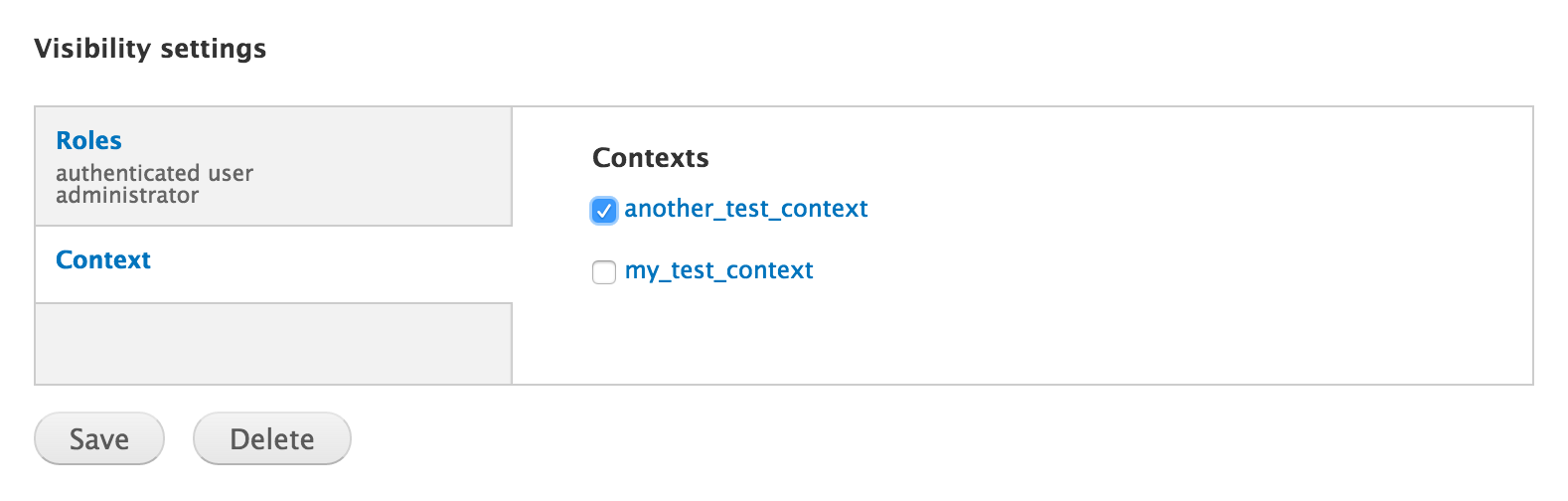Click the blue Context title link
The image size is (1568, 501).
(x=103, y=259)
